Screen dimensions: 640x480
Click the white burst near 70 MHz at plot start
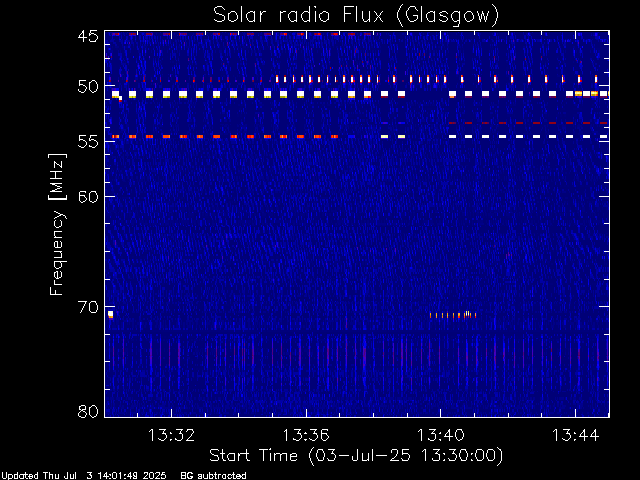point(110,314)
